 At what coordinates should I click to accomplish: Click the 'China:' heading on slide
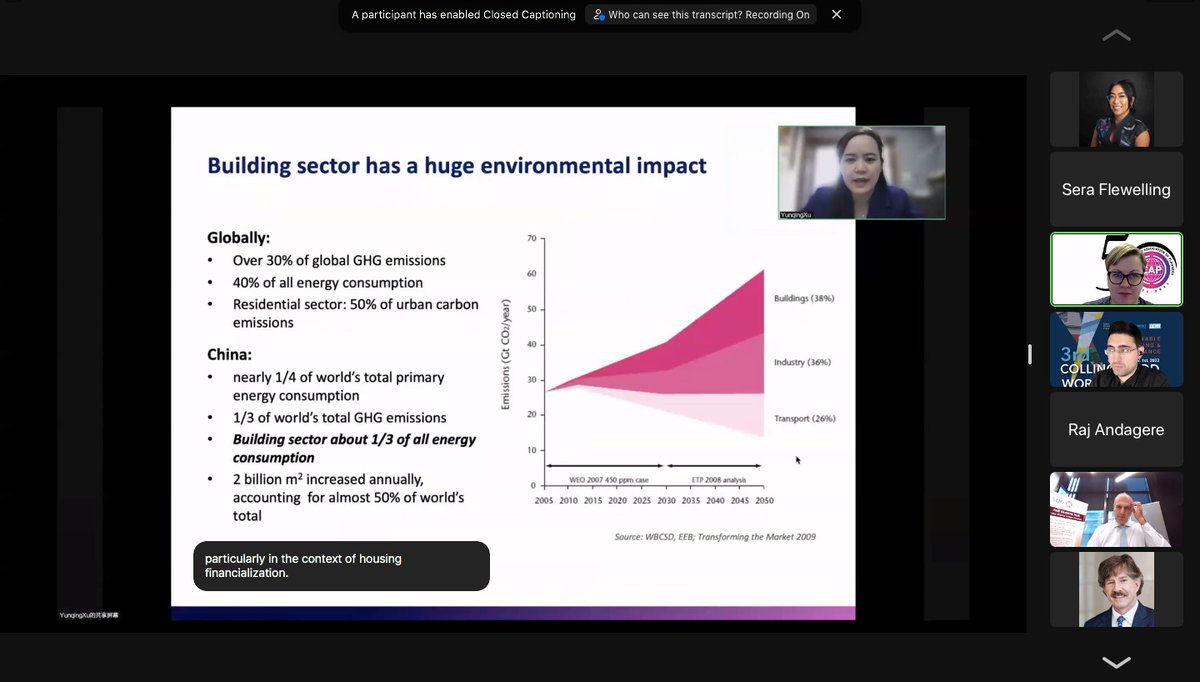(x=229, y=355)
